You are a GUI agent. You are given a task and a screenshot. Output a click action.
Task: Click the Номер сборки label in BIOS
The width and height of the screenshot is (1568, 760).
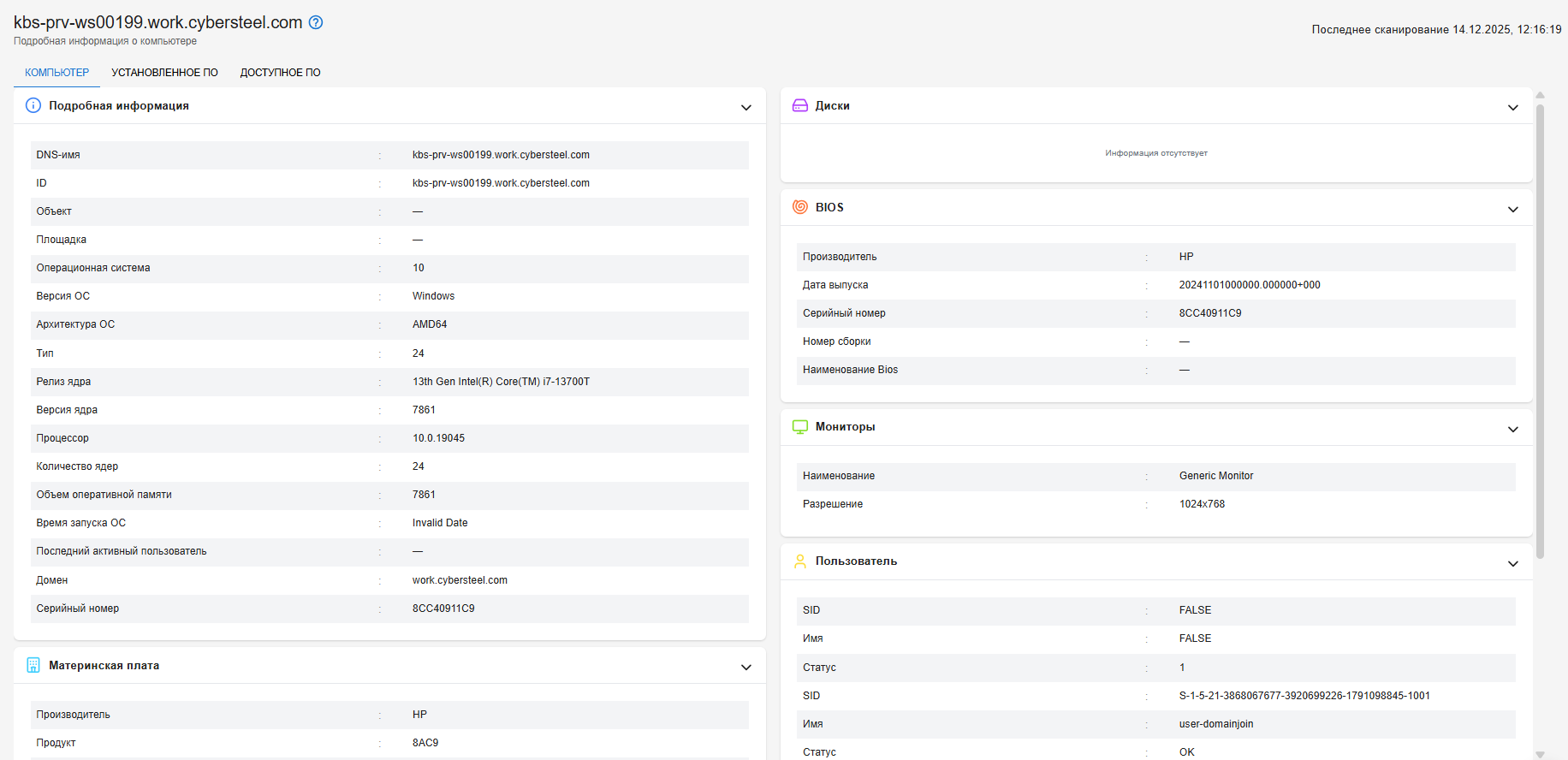point(836,341)
